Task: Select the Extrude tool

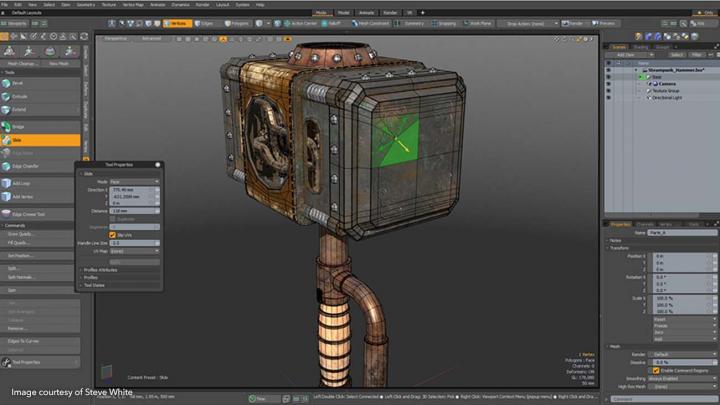Action: [40, 96]
